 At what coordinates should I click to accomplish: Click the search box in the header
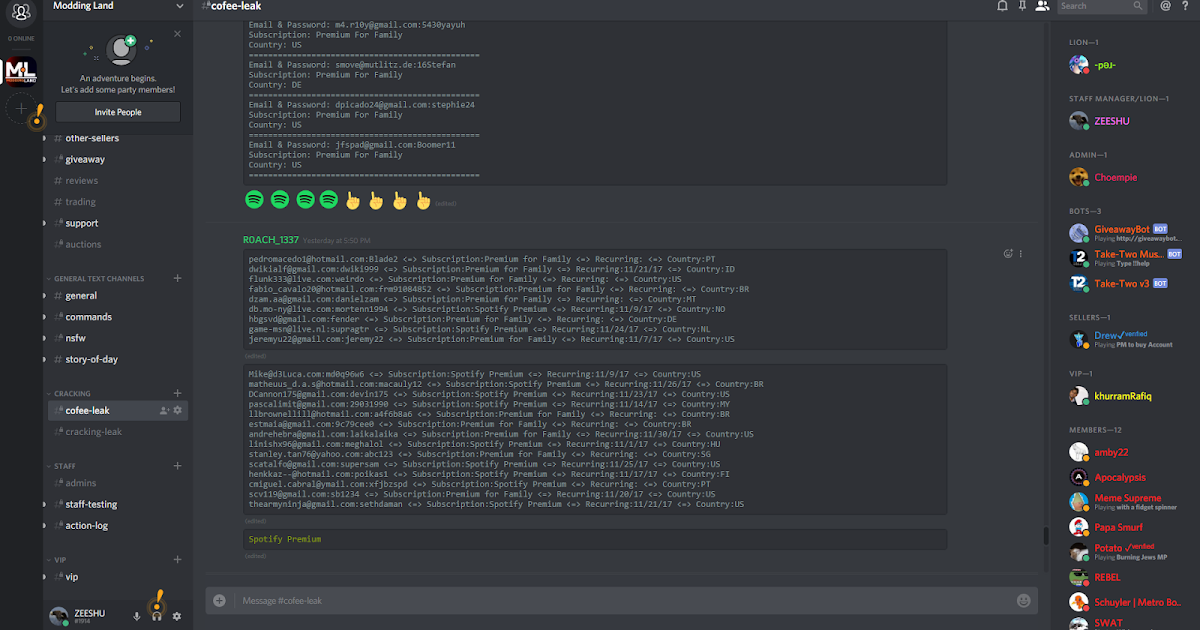(1102, 6)
